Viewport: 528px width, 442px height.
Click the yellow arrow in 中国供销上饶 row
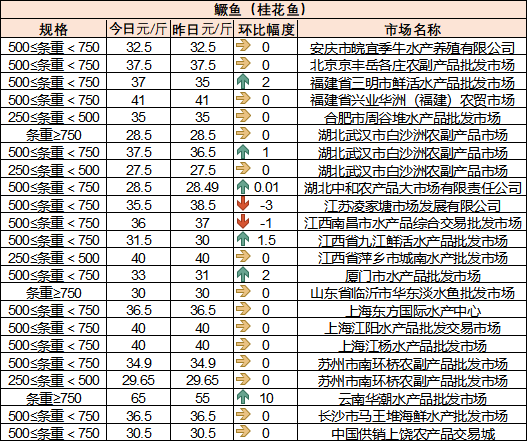(243, 431)
